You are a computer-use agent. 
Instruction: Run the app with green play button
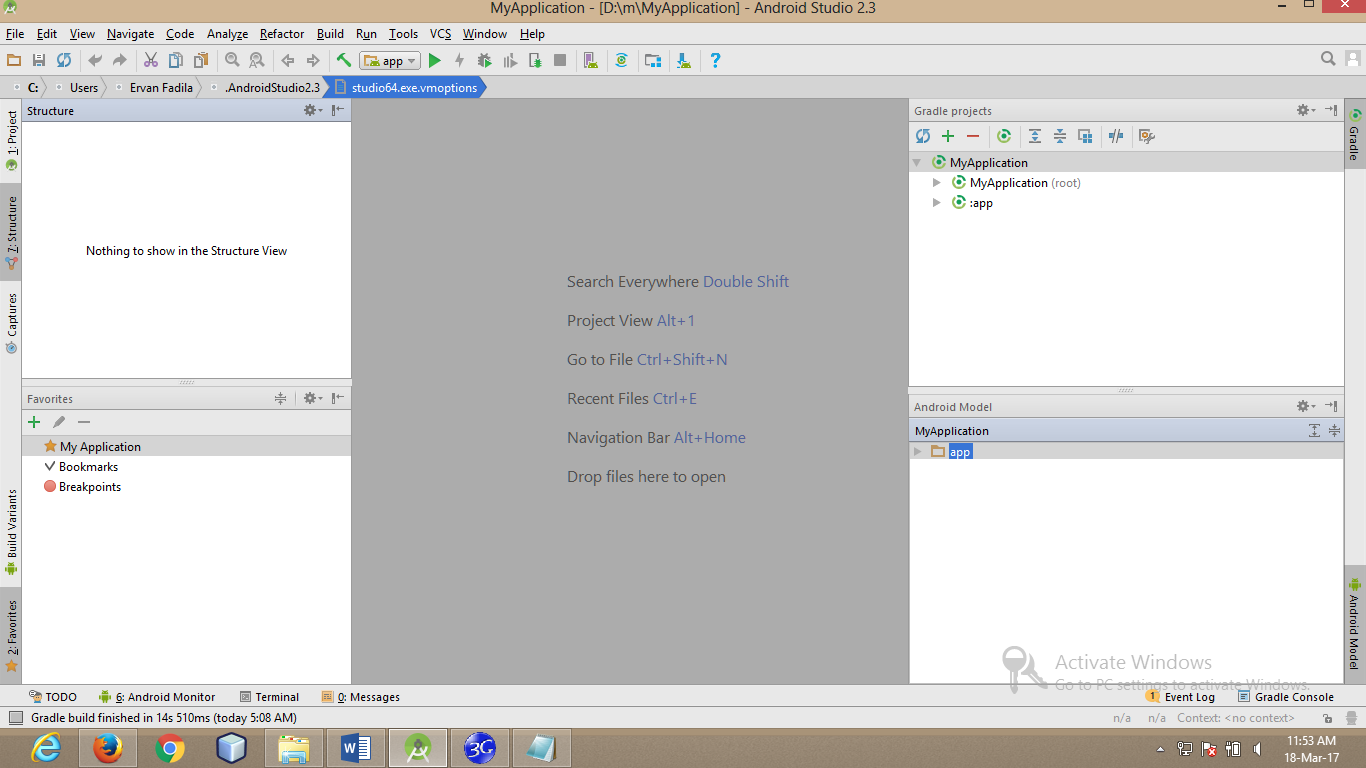[435, 60]
